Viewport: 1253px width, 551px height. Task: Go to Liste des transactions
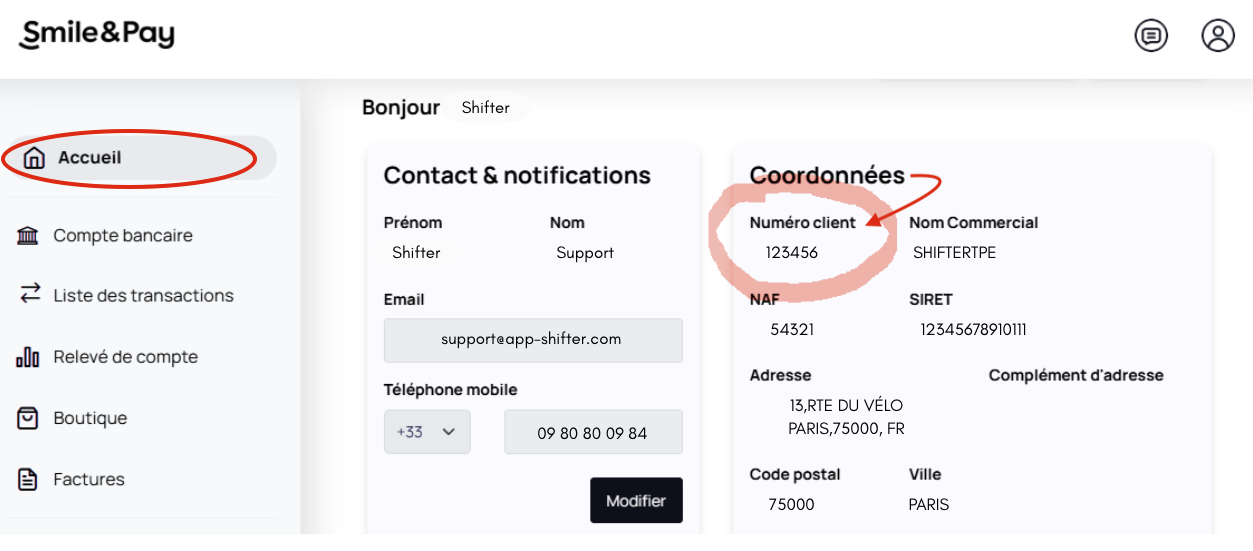click(143, 295)
